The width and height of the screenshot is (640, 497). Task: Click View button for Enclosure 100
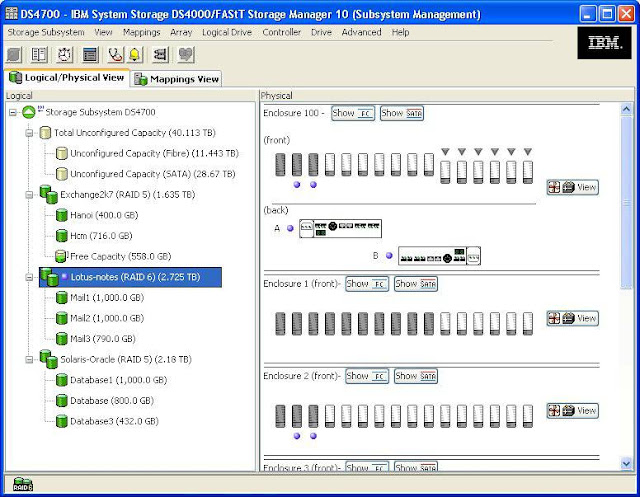573,187
